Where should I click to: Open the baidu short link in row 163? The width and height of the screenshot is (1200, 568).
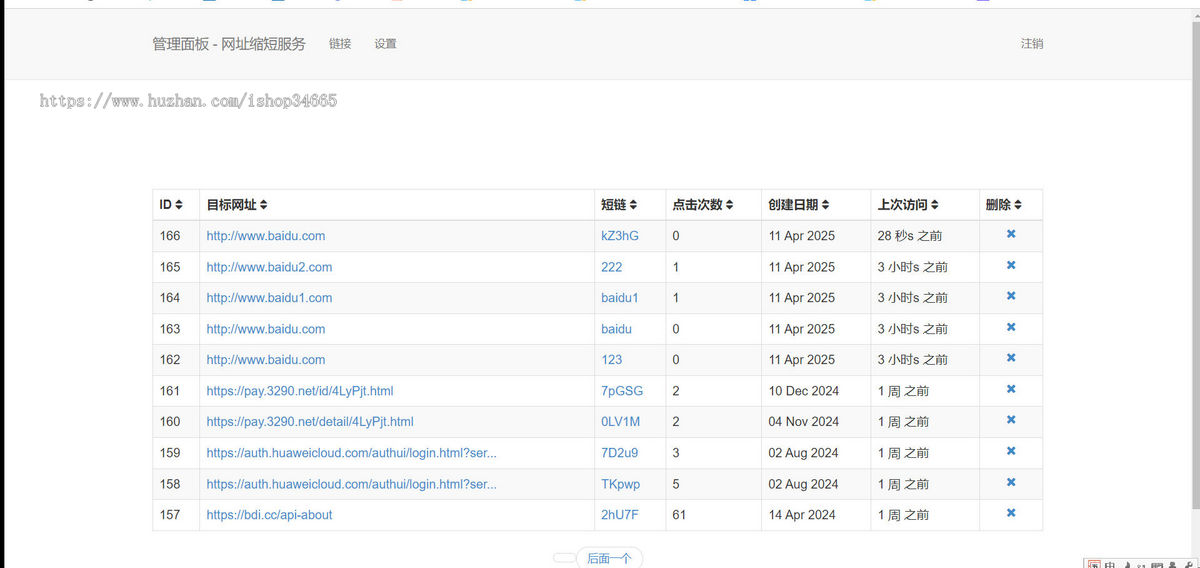(x=616, y=329)
